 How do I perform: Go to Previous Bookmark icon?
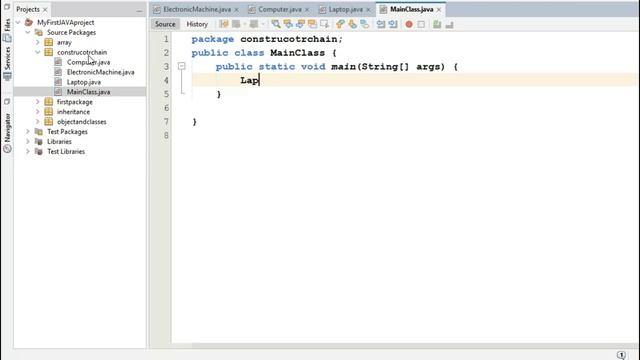(x=340, y=24)
